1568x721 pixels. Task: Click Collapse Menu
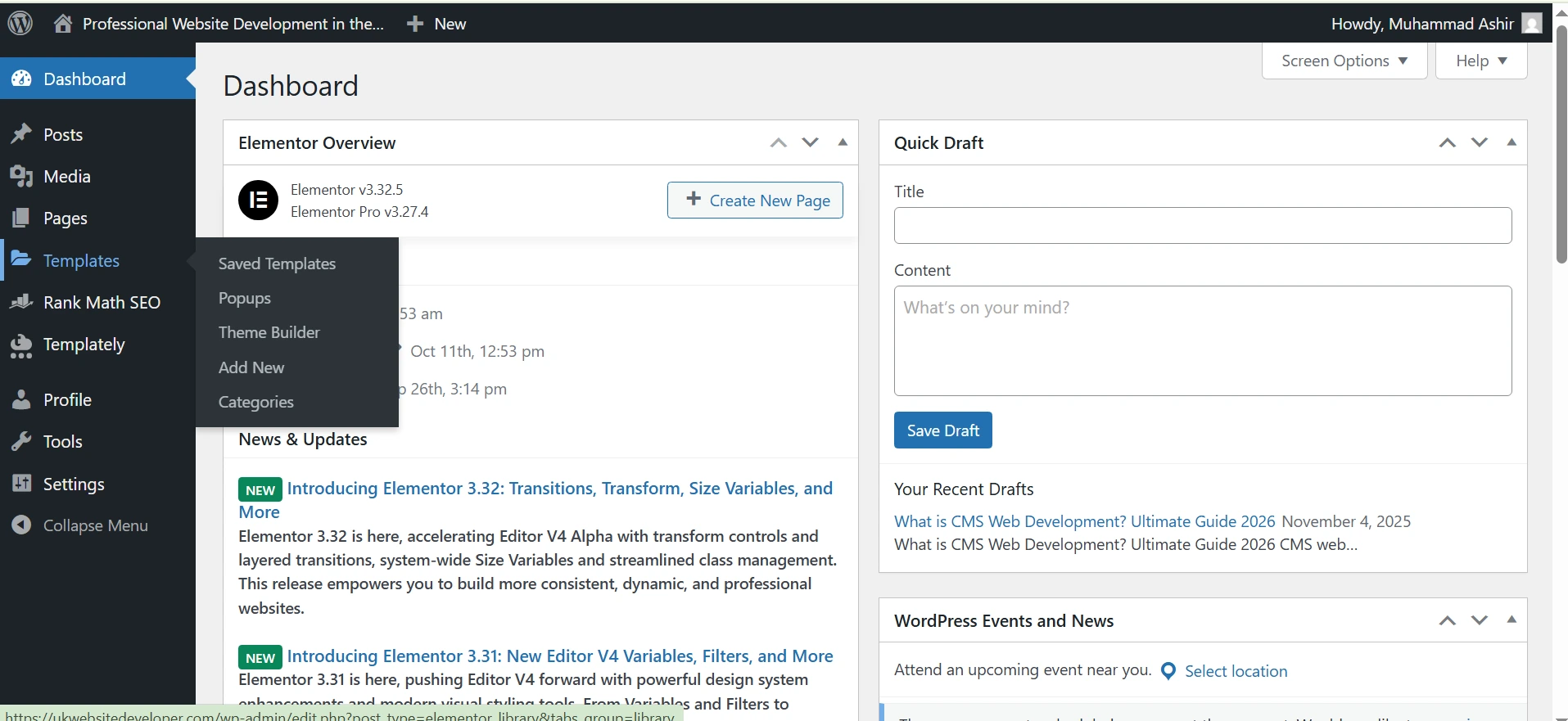[97, 525]
